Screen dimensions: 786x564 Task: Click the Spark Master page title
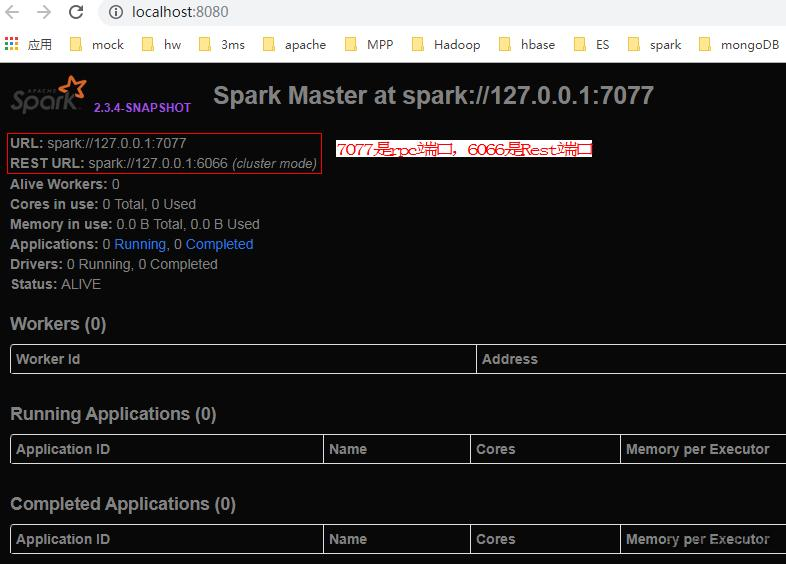[x=433, y=95]
